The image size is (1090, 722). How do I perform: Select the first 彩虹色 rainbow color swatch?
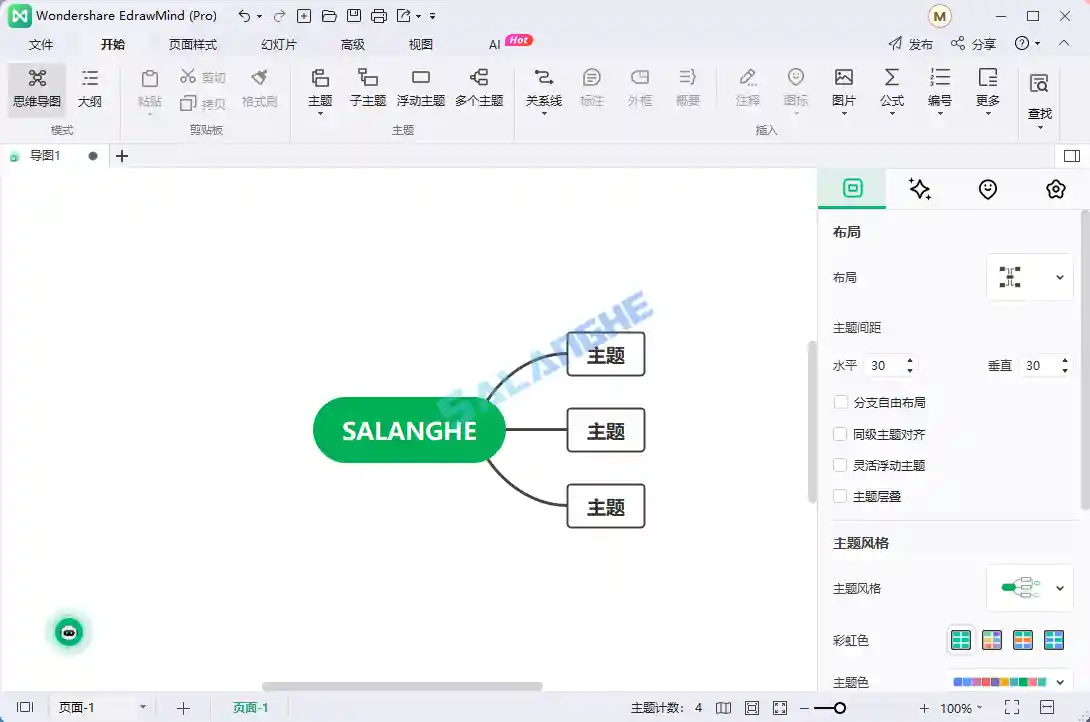point(960,639)
